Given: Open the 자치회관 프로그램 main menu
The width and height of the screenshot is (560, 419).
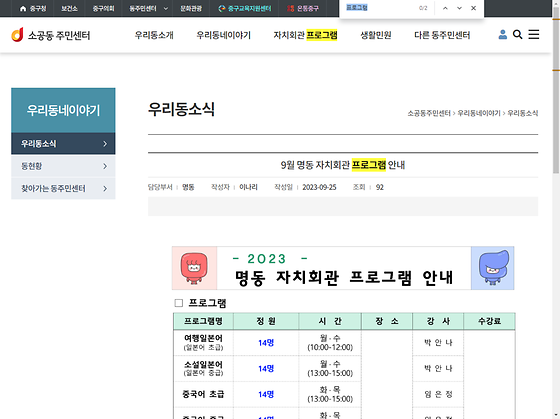Looking at the screenshot, I should tap(305, 35).
